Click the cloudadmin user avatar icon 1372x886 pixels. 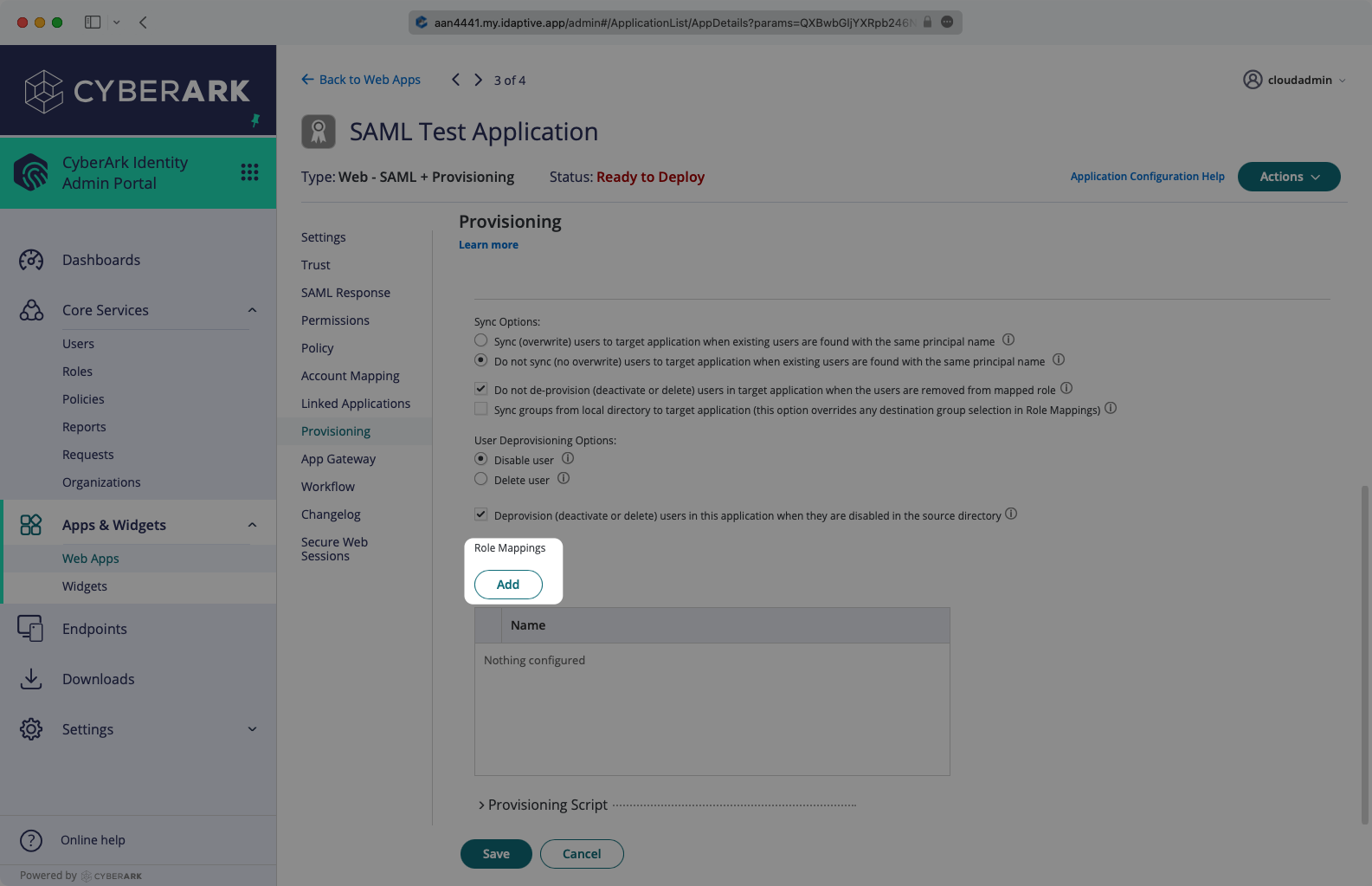tap(1253, 80)
